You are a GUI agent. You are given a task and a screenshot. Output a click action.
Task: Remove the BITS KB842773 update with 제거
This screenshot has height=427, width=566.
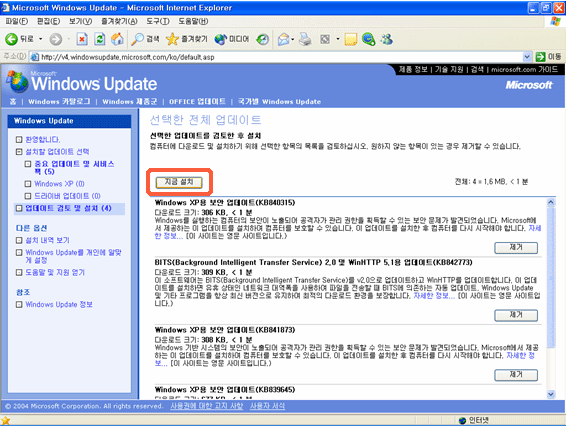tap(516, 315)
